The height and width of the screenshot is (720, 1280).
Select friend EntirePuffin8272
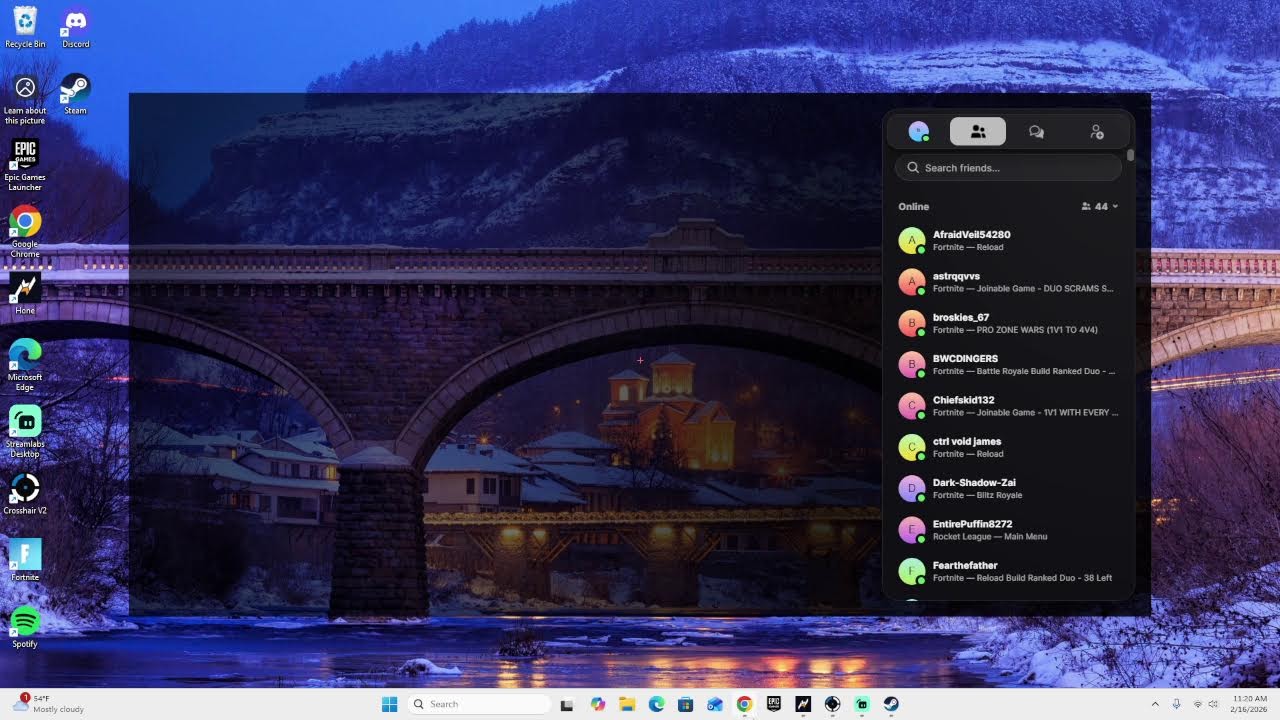coord(1008,530)
